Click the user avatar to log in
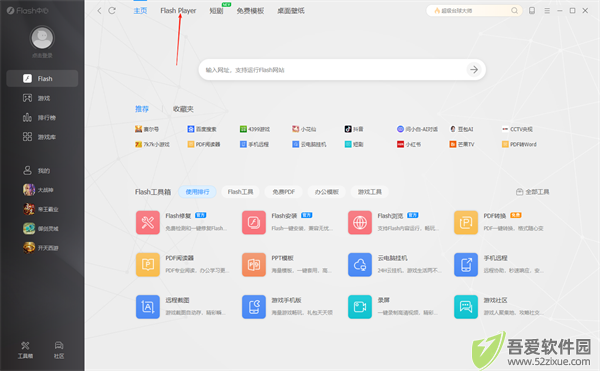Viewport: 600px width, 371px height. 42,38
